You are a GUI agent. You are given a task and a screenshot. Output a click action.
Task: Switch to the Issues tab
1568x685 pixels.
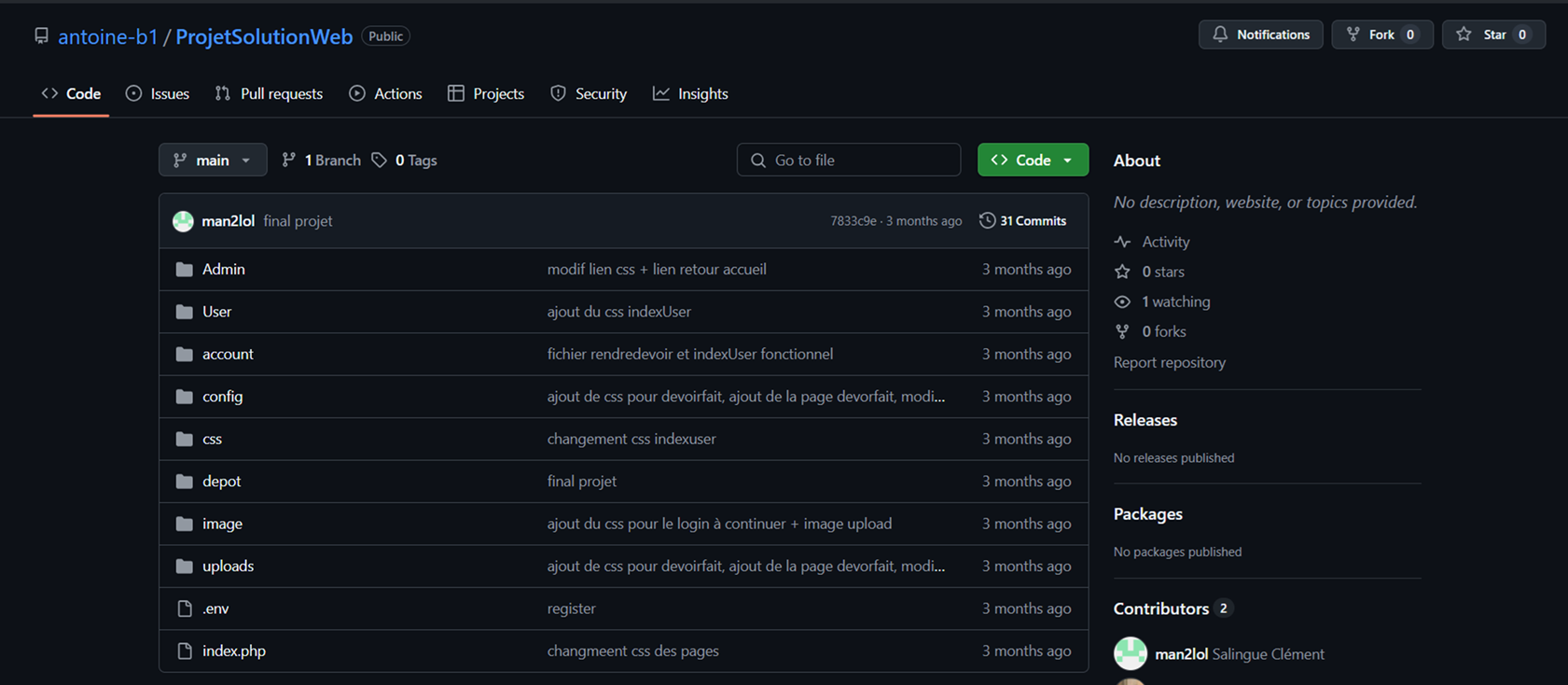158,93
